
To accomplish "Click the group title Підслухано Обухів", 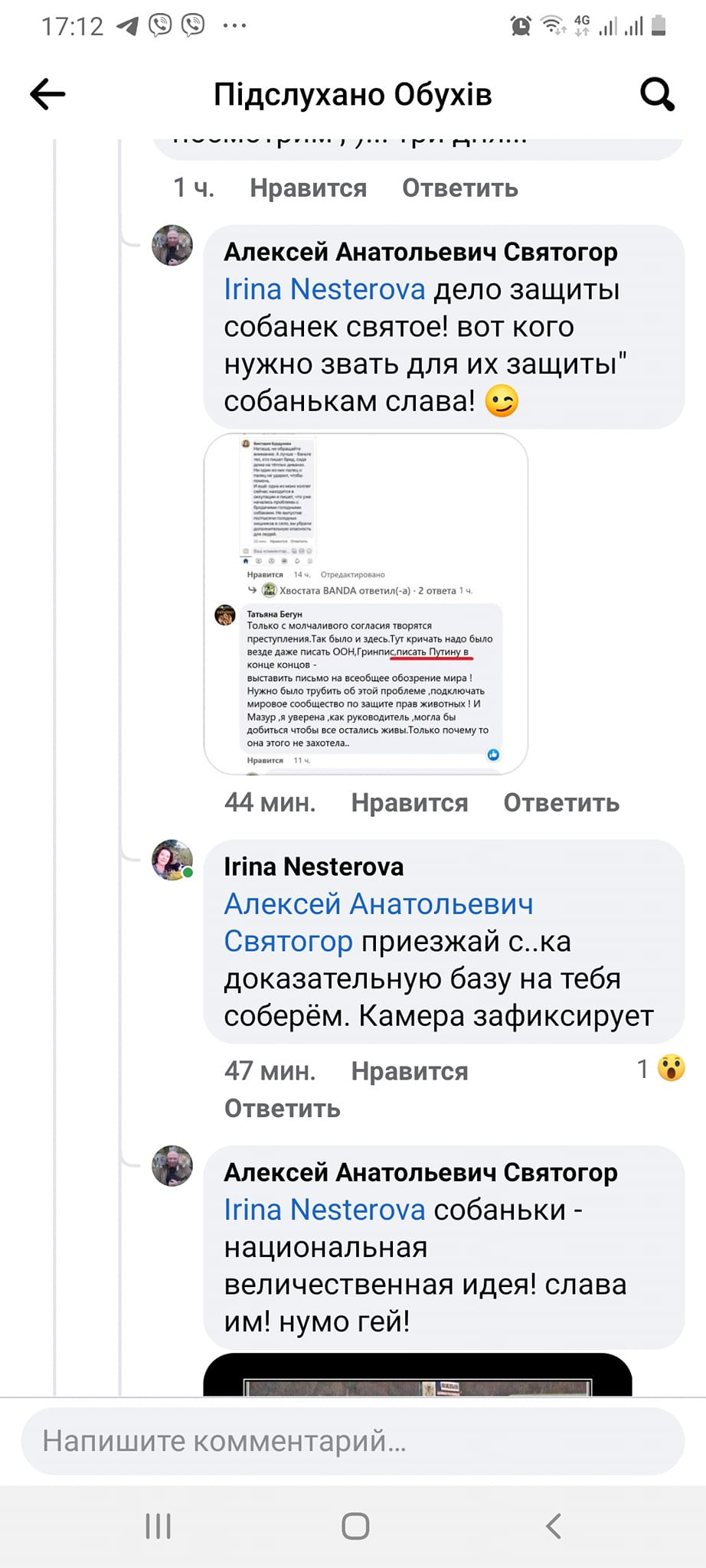I will (x=352, y=93).
